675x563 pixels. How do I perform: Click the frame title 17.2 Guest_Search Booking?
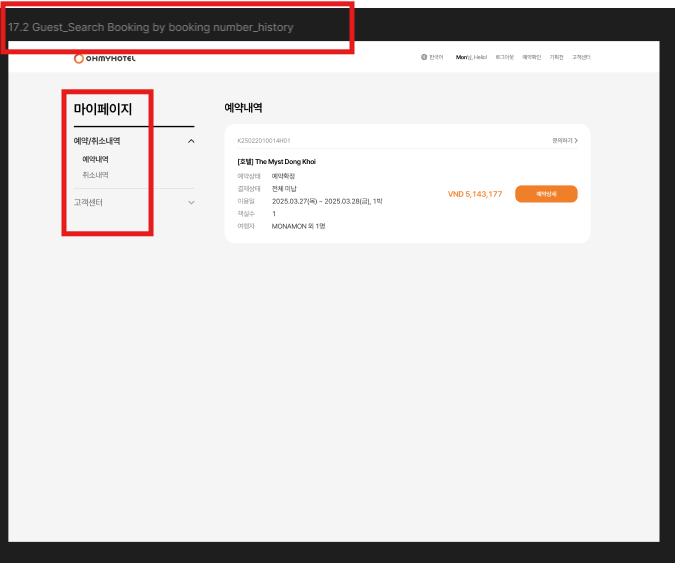coord(151,27)
